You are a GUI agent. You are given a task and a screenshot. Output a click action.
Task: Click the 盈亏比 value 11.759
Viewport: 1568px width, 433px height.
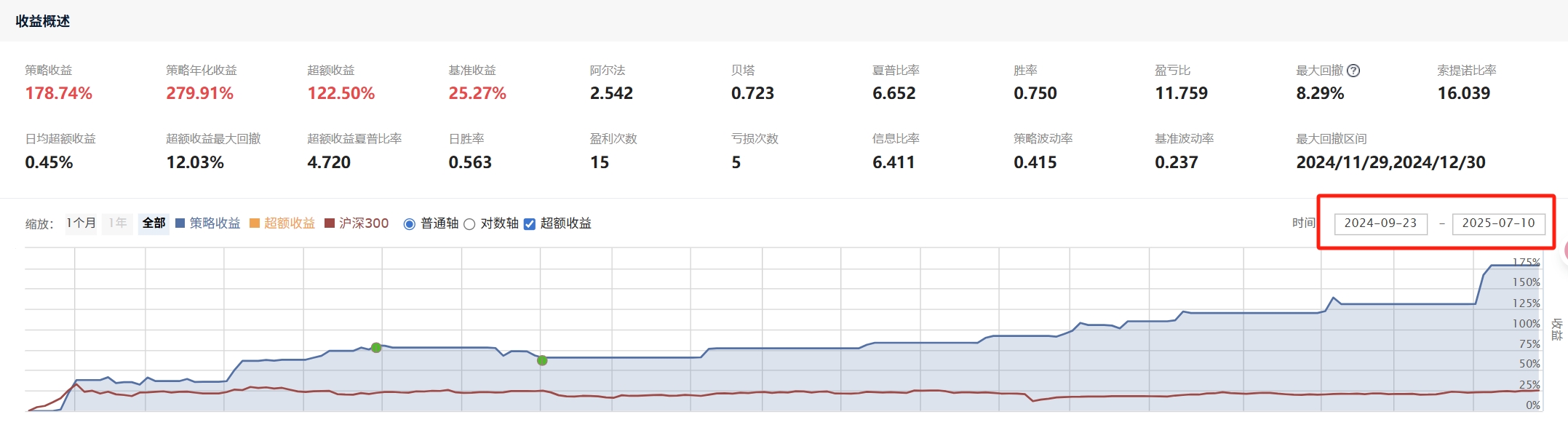point(1182,93)
